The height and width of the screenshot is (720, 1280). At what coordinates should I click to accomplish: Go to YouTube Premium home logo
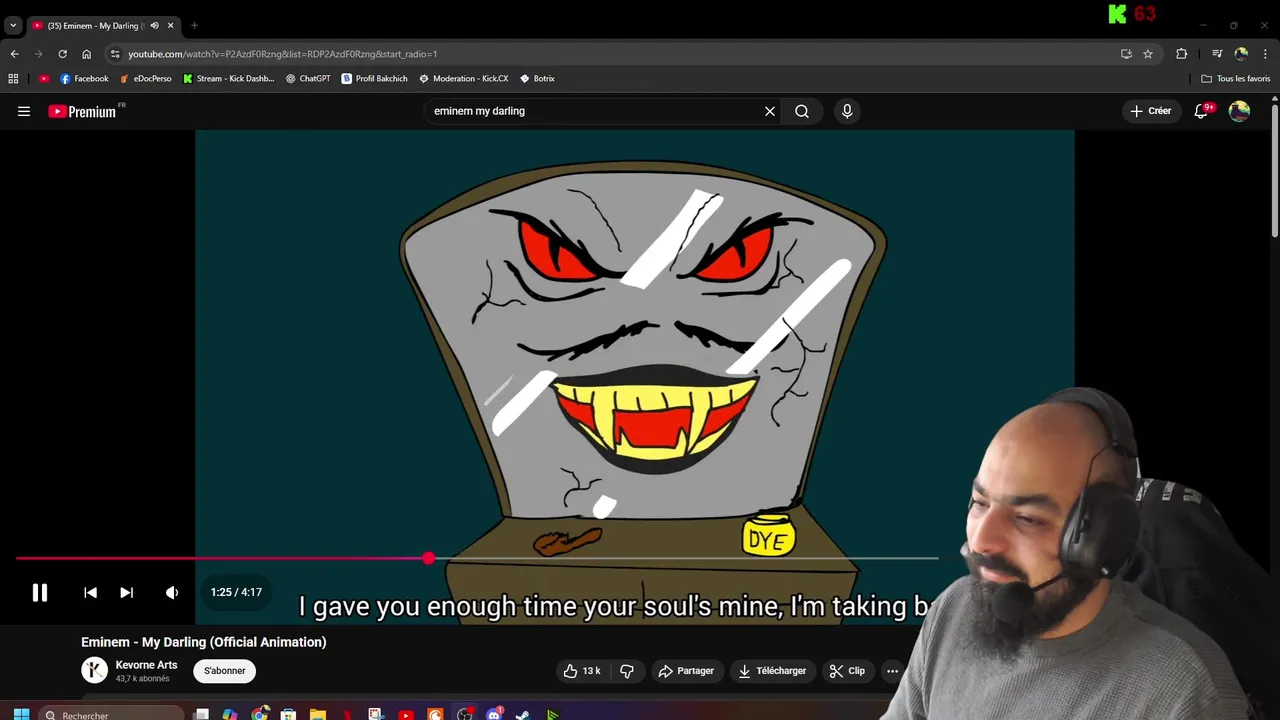pyautogui.click(x=83, y=111)
